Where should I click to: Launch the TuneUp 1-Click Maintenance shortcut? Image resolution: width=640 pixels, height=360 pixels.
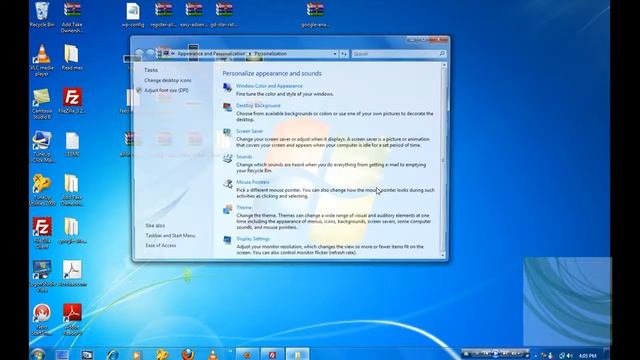(42, 147)
